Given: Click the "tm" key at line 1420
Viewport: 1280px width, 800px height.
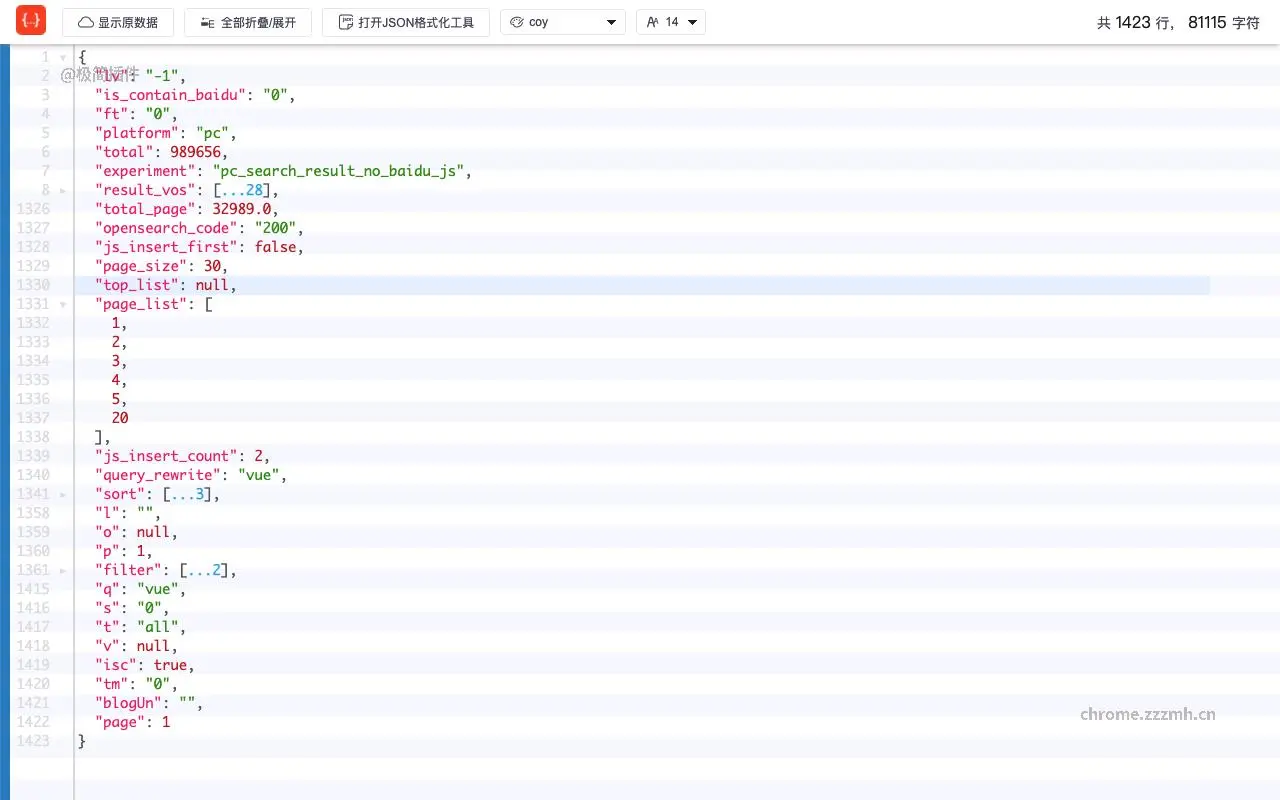Looking at the screenshot, I should click(x=111, y=684).
